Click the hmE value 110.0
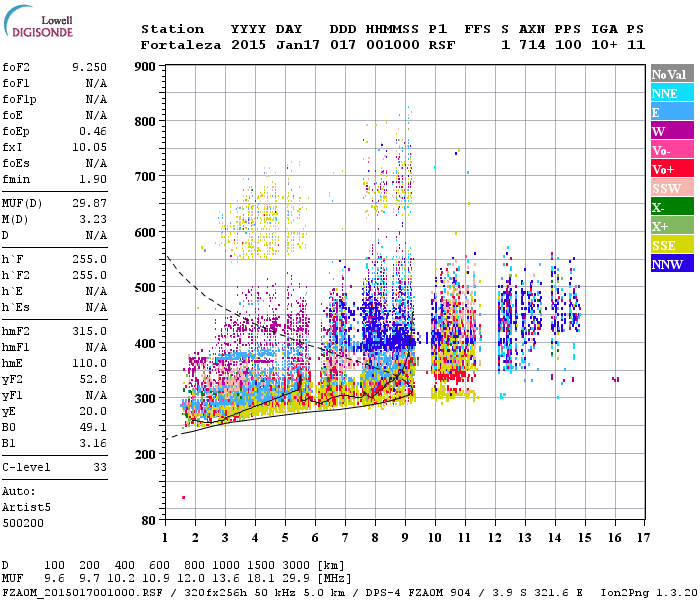Image resolution: width=700 pixels, height=600 pixels. (89, 363)
